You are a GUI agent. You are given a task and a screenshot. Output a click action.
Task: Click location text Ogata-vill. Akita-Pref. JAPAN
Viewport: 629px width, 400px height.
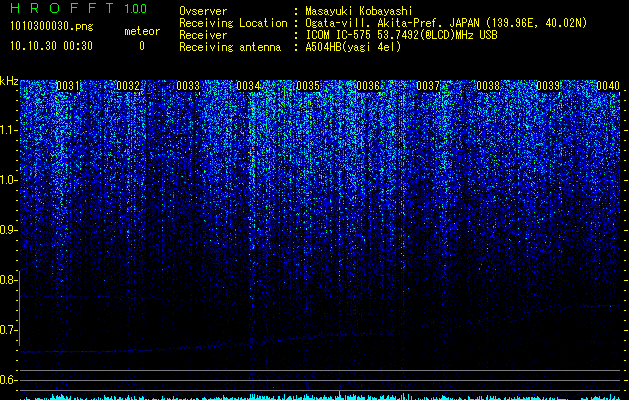(x=391, y=23)
